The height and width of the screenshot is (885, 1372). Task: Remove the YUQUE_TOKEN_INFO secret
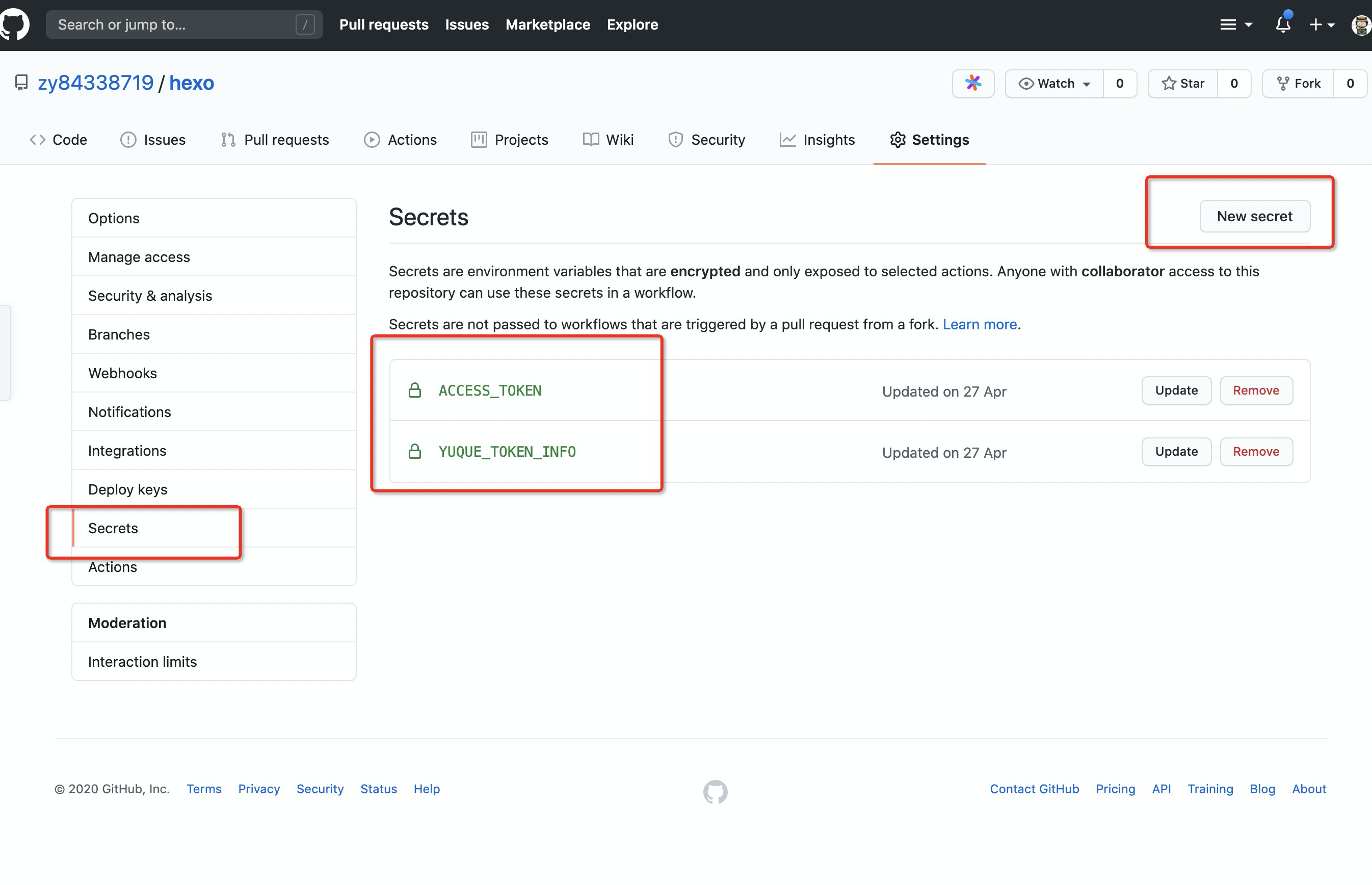(1256, 452)
